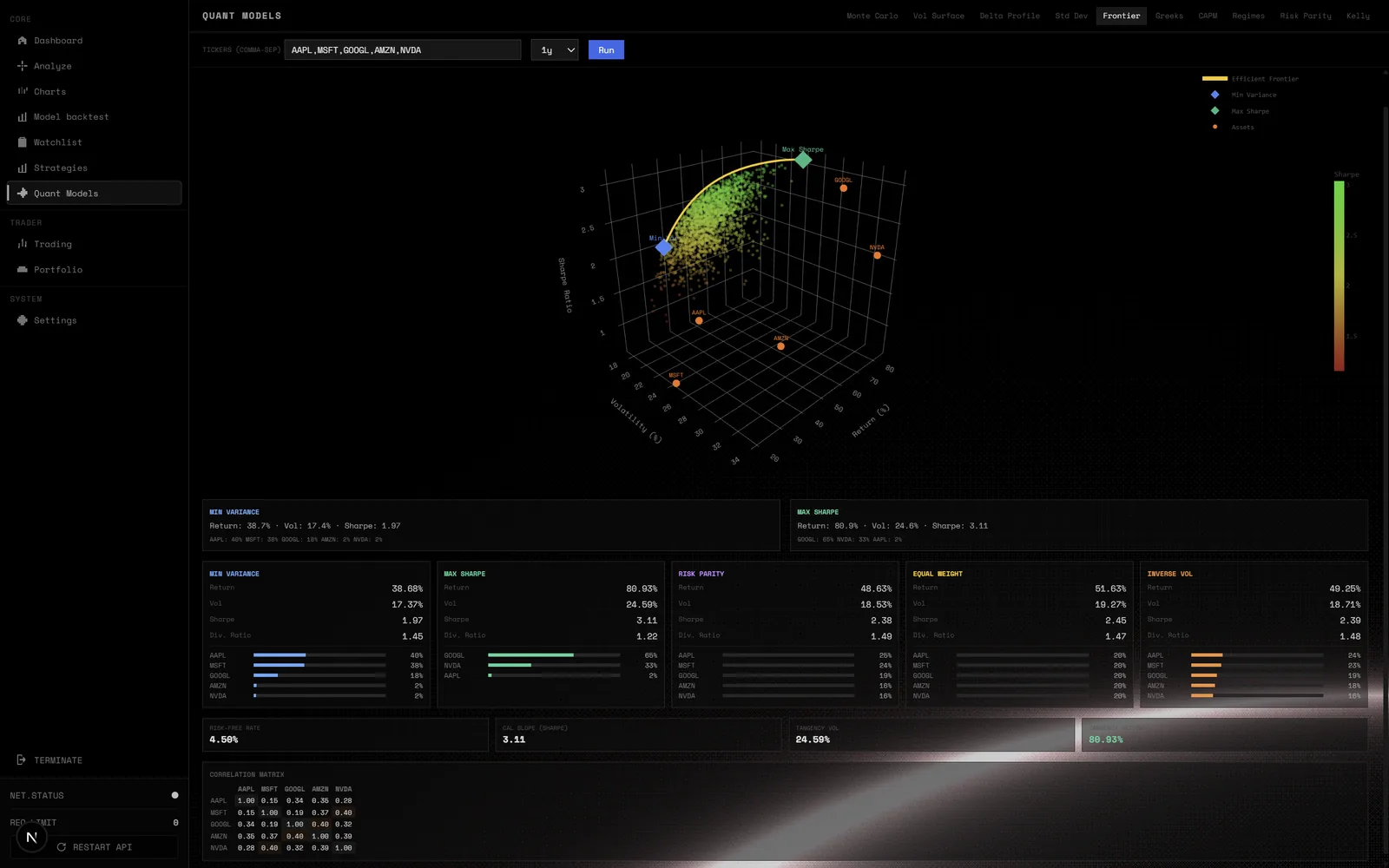Open the Dashboard sidebar icon

coord(23,41)
